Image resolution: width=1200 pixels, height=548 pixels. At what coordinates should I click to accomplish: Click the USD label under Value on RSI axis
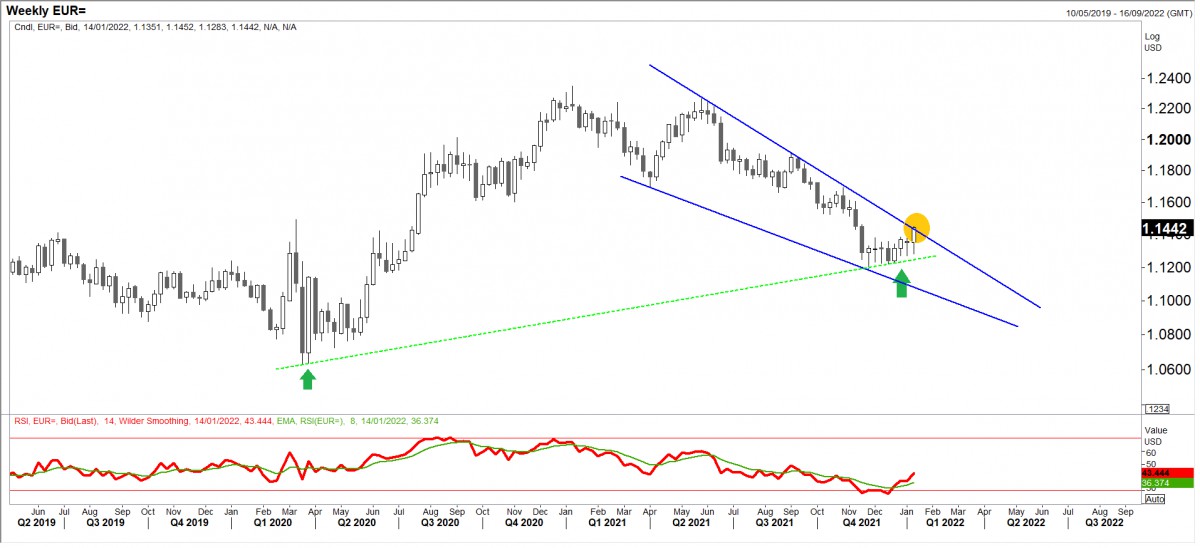point(1151,441)
